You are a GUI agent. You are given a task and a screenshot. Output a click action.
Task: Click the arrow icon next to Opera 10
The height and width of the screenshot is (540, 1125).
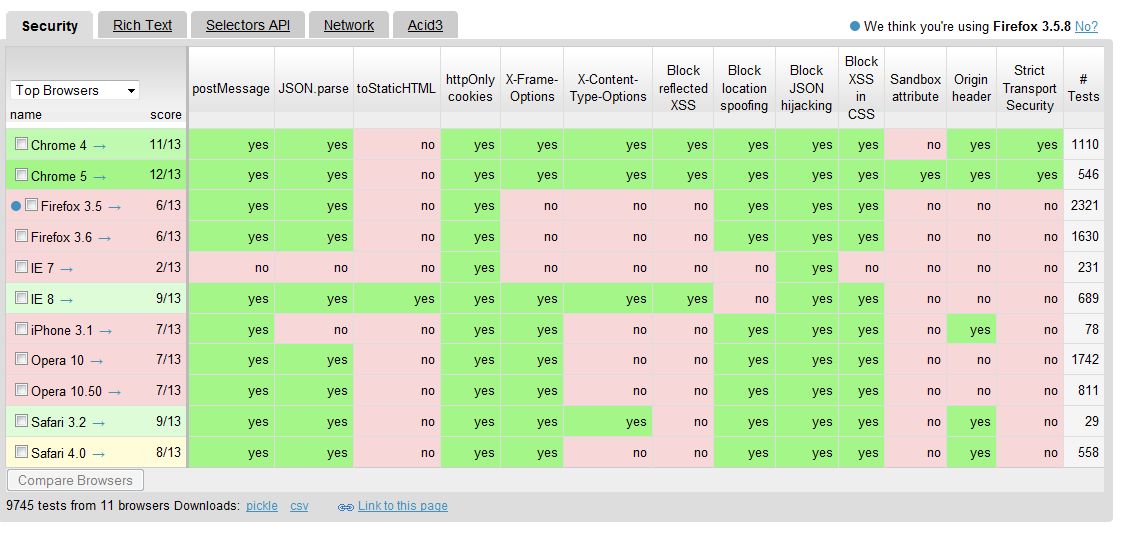(97, 361)
